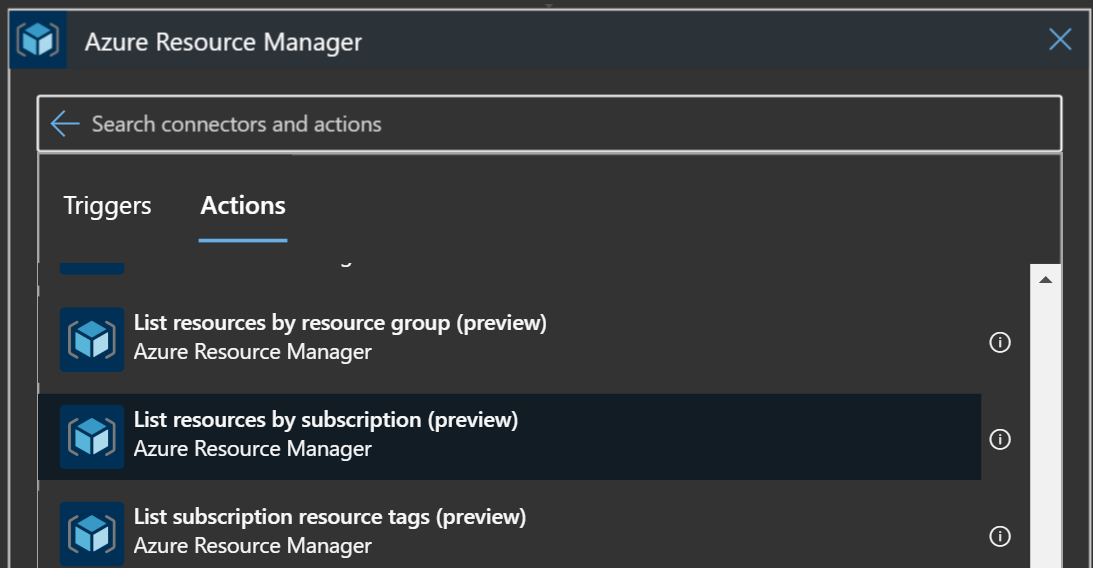The width and height of the screenshot is (1093, 568).
Task: Focus the Search connectors and actions field
Action: click(x=549, y=124)
